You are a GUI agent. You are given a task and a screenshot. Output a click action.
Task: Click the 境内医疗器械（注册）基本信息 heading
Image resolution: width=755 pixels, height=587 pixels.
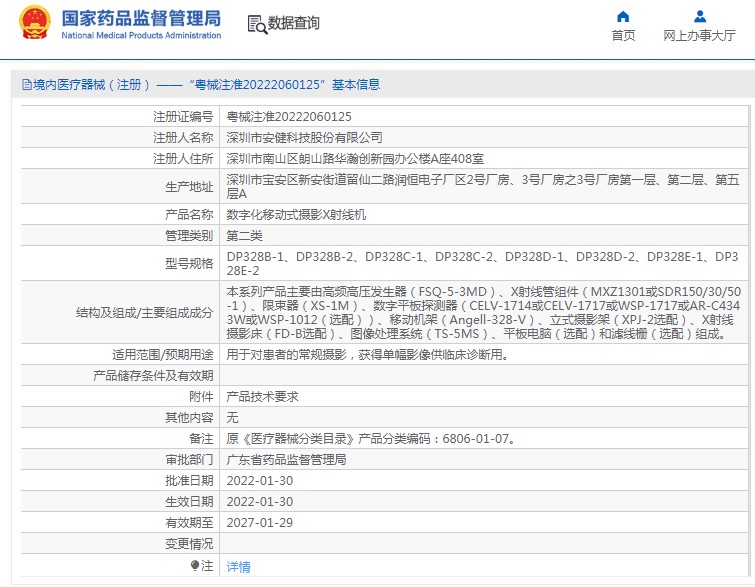[201, 85]
